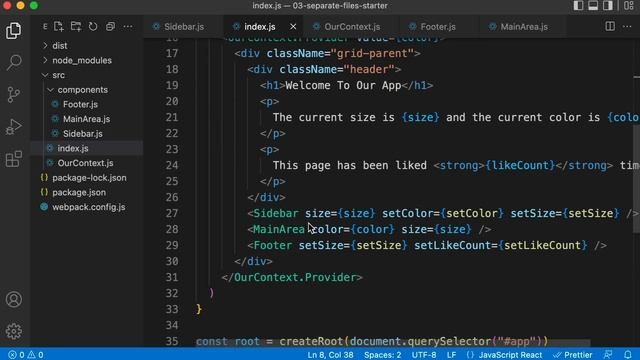The image size is (640, 360).
Task: Click the createRoot call on line 35
Action: click(x=311, y=341)
